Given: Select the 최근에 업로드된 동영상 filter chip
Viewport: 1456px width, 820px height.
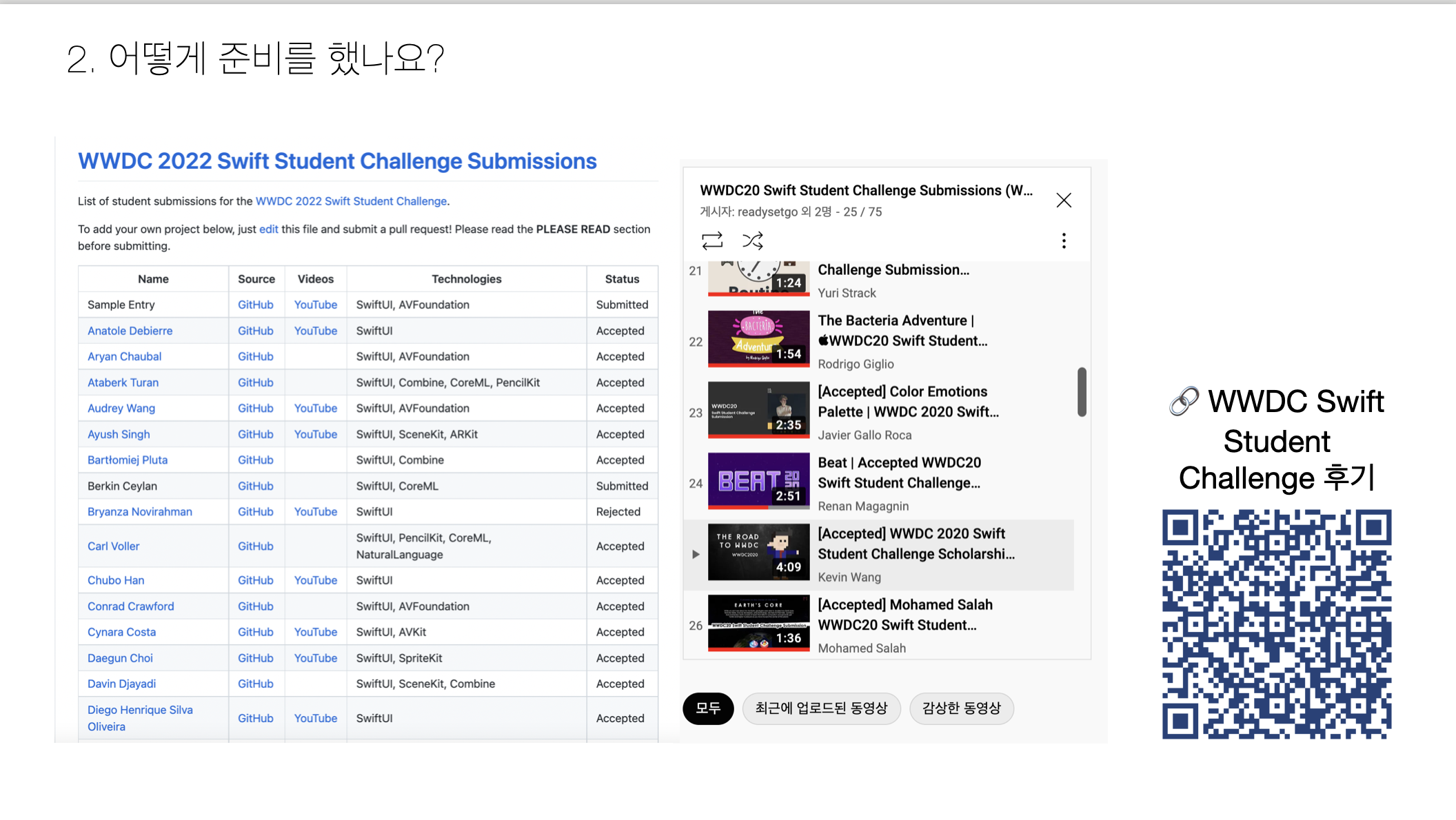Looking at the screenshot, I should coord(821,708).
